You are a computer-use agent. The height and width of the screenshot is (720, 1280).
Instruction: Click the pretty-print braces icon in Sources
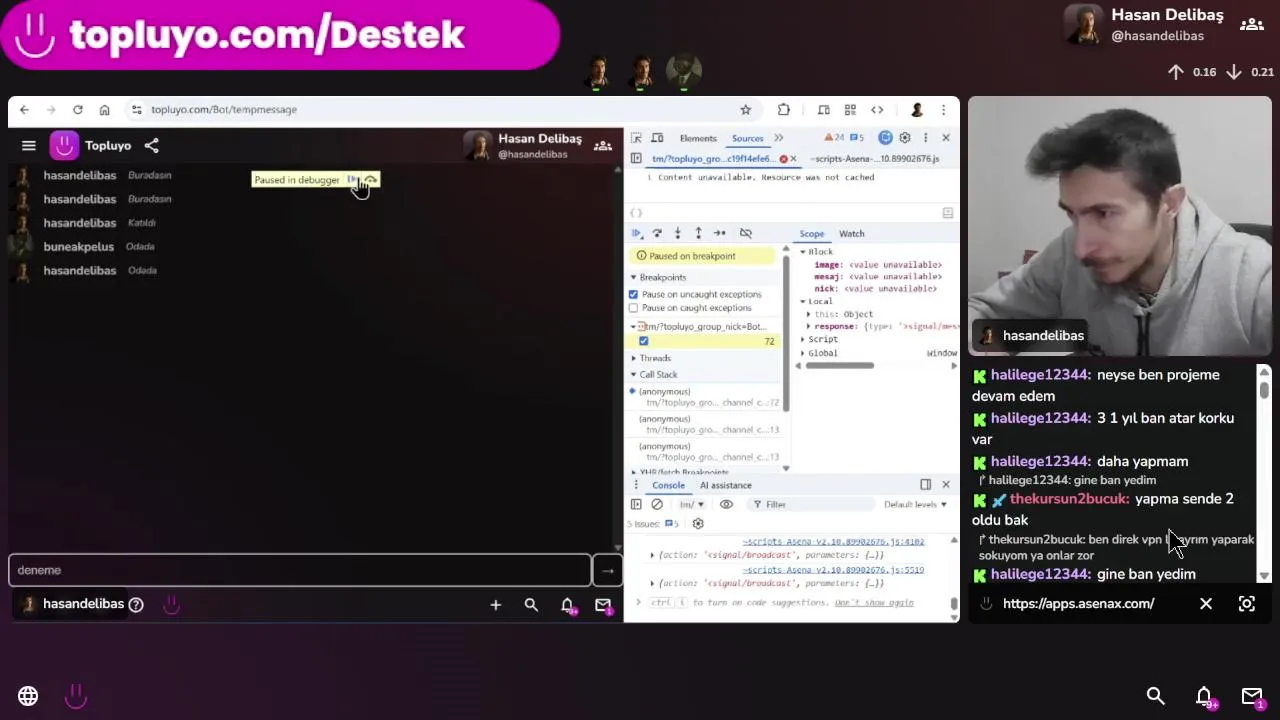click(x=635, y=213)
